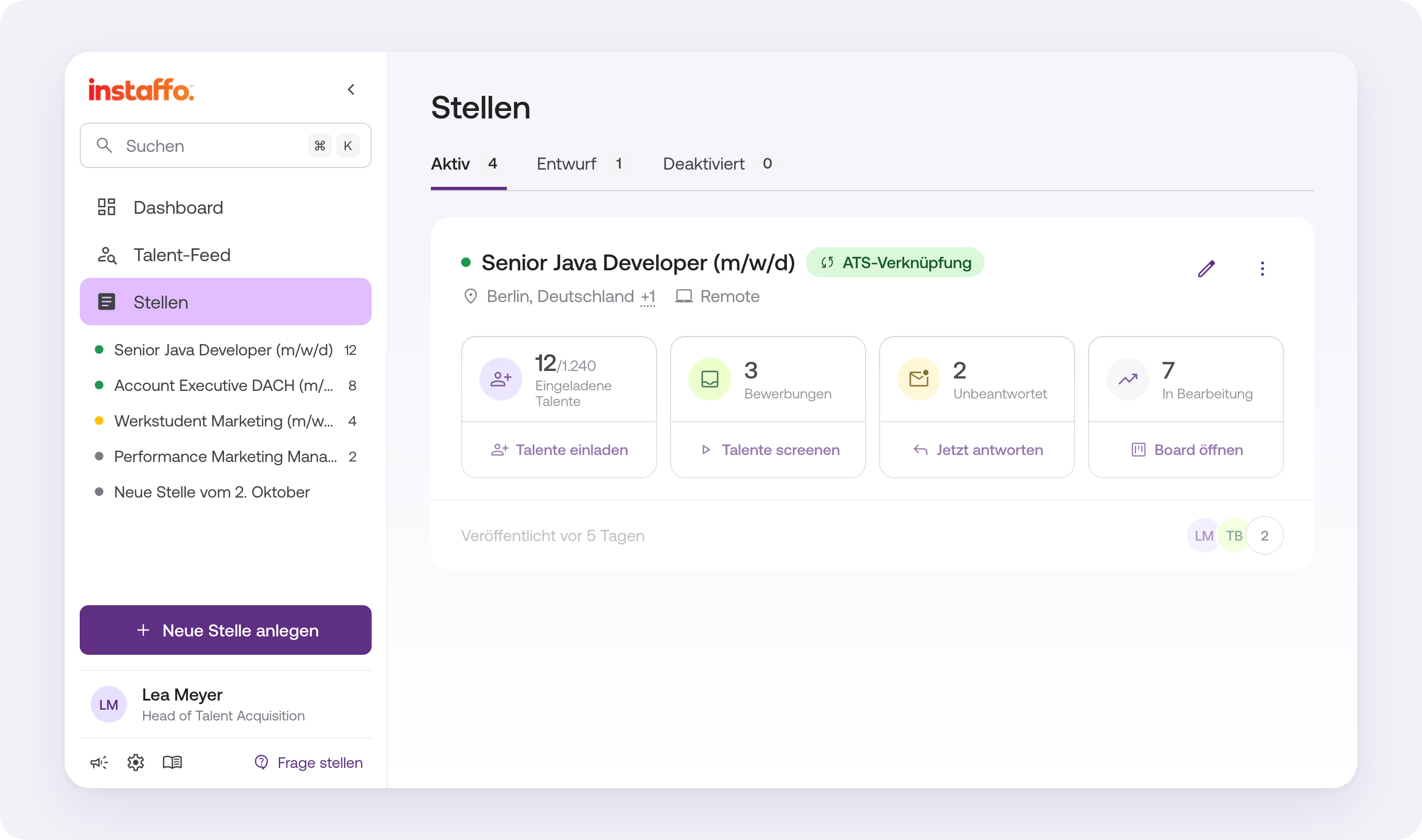Click Frage stellen link

pos(309,762)
